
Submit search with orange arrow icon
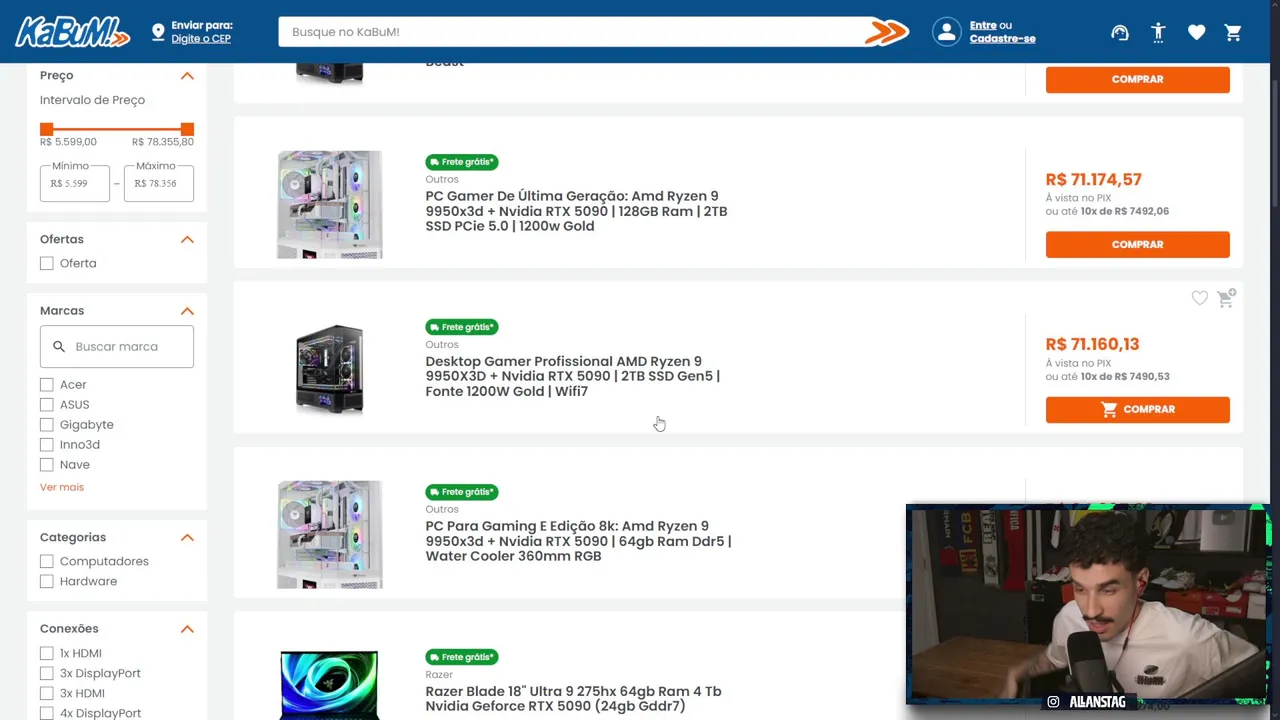(x=886, y=32)
